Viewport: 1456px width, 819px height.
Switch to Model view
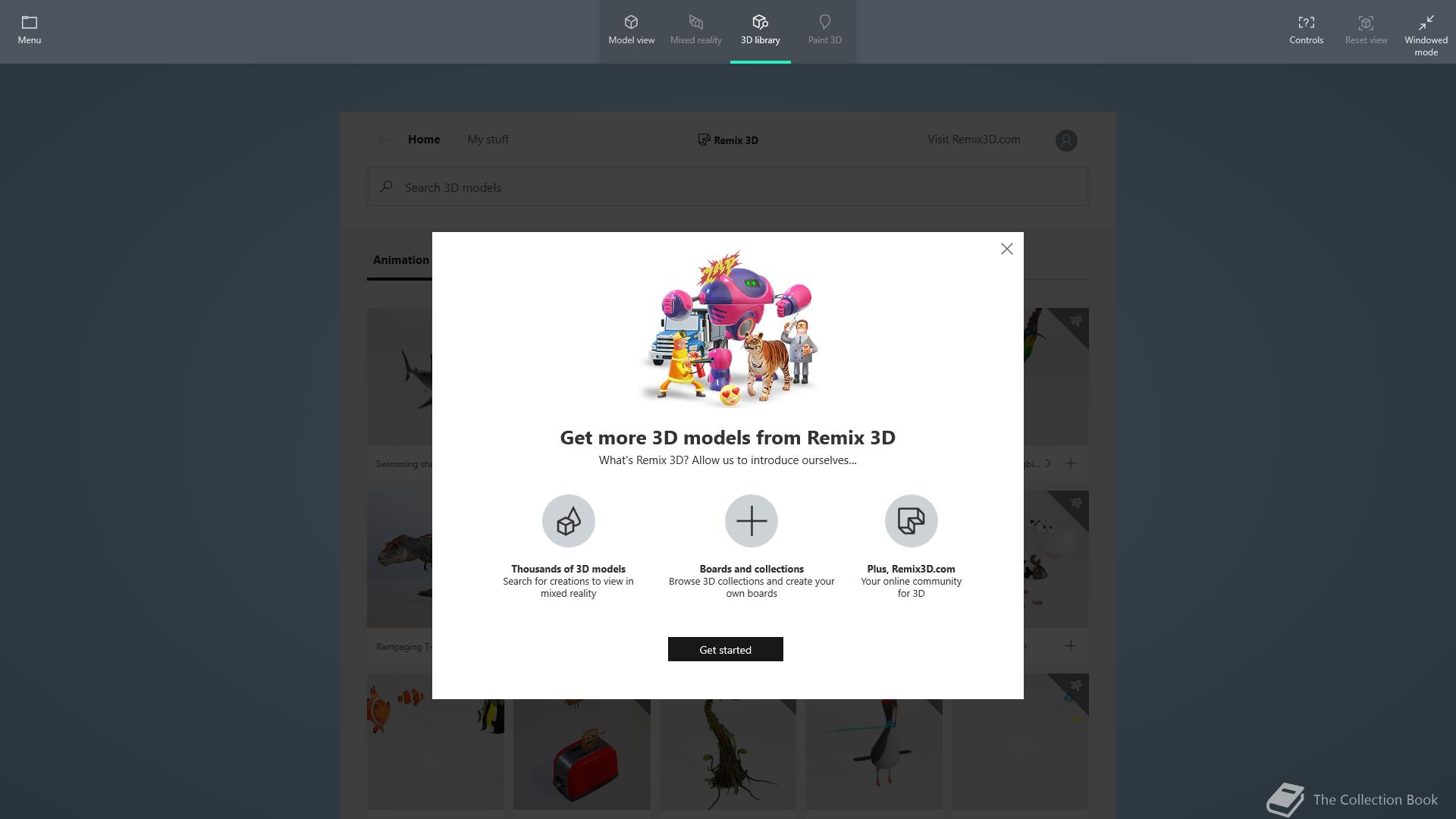631,30
